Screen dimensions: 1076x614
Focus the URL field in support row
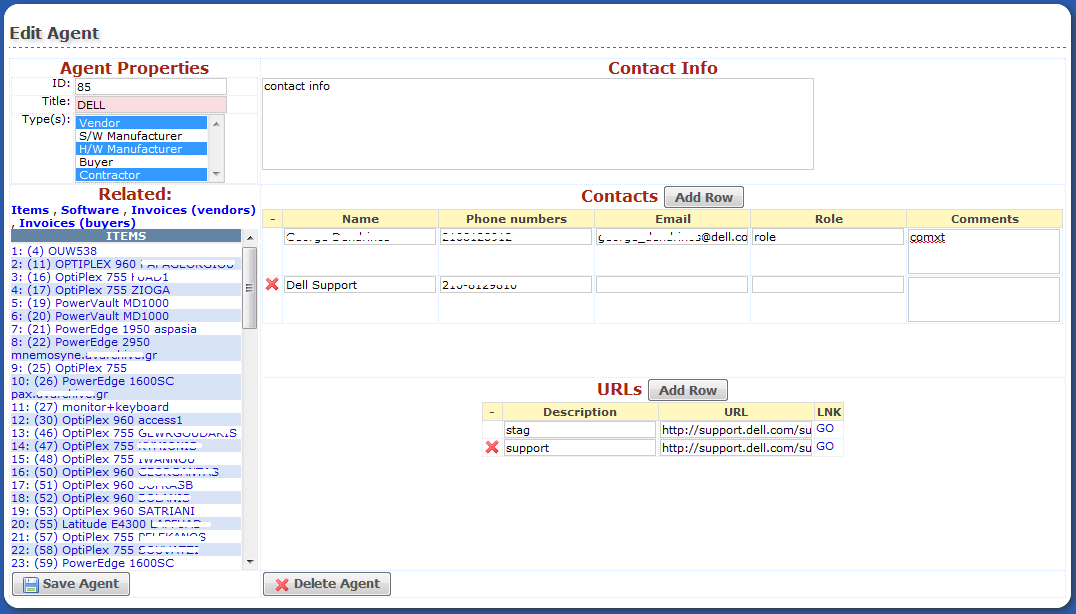pyautogui.click(x=736, y=448)
